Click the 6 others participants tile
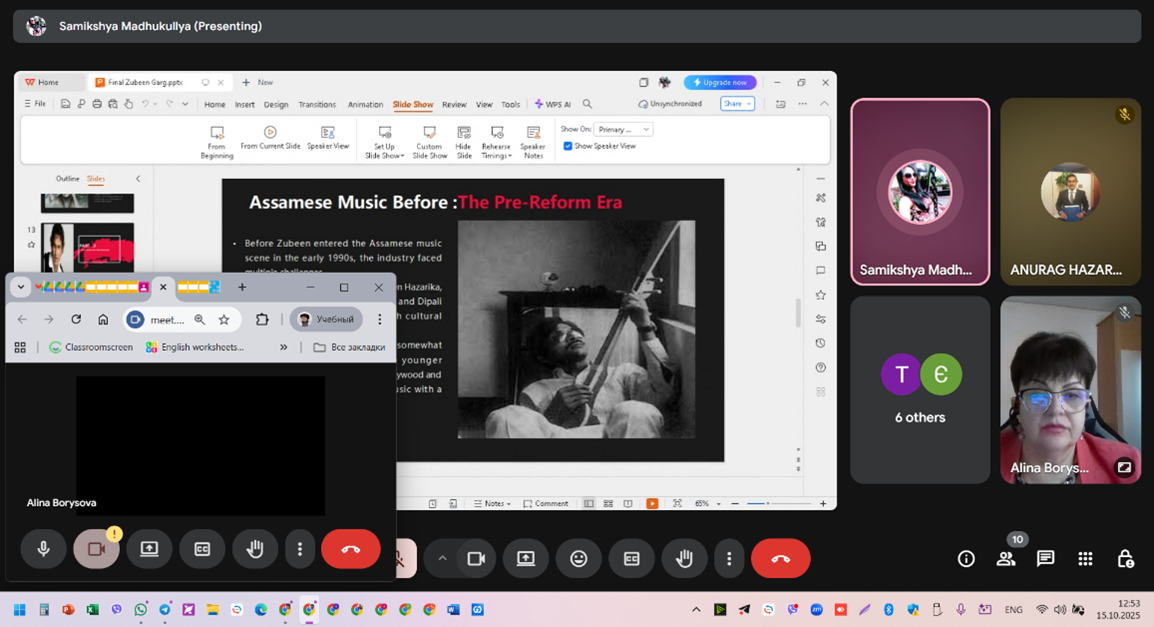1154x627 pixels. pos(920,390)
